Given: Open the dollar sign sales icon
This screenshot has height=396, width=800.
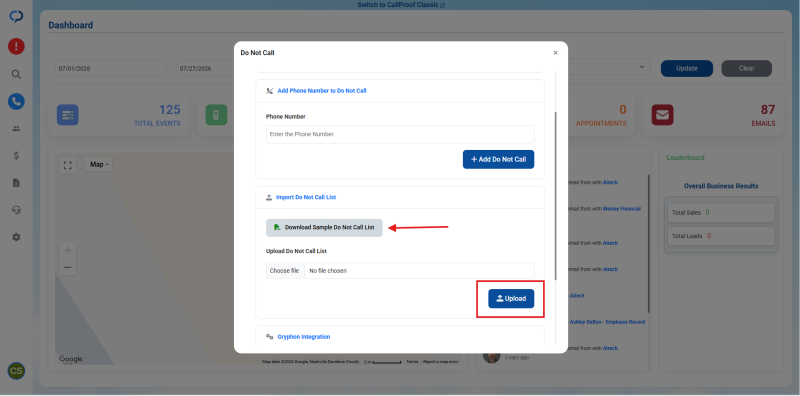Looking at the screenshot, I should (x=16, y=156).
